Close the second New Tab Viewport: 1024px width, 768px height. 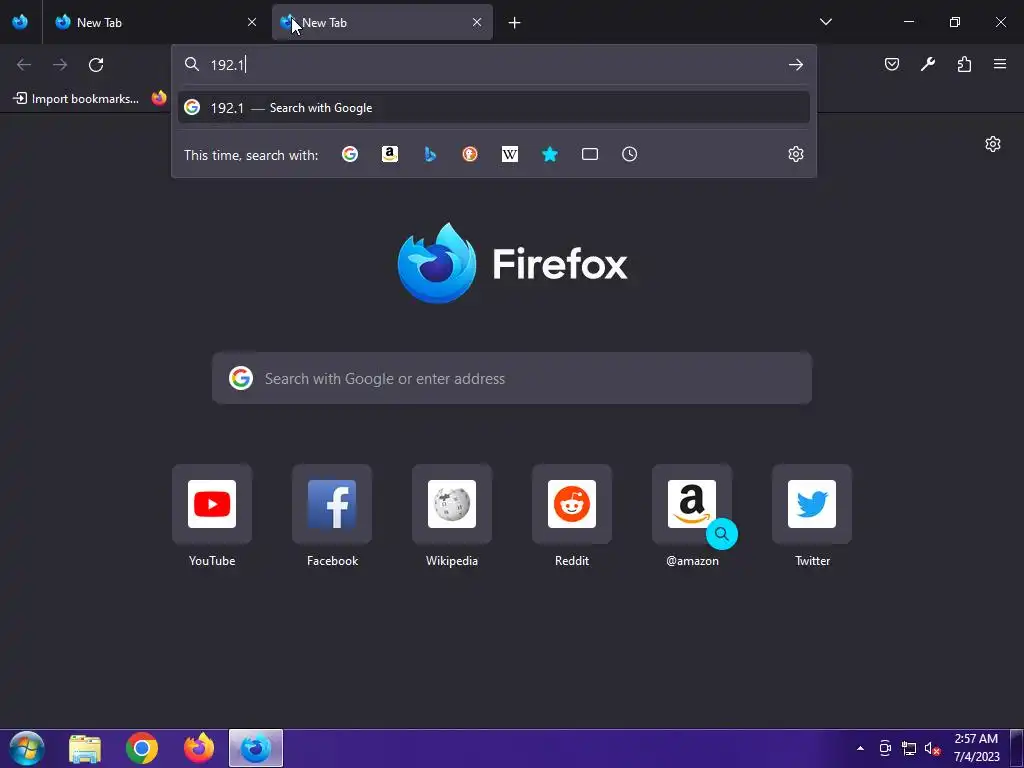click(477, 22)
